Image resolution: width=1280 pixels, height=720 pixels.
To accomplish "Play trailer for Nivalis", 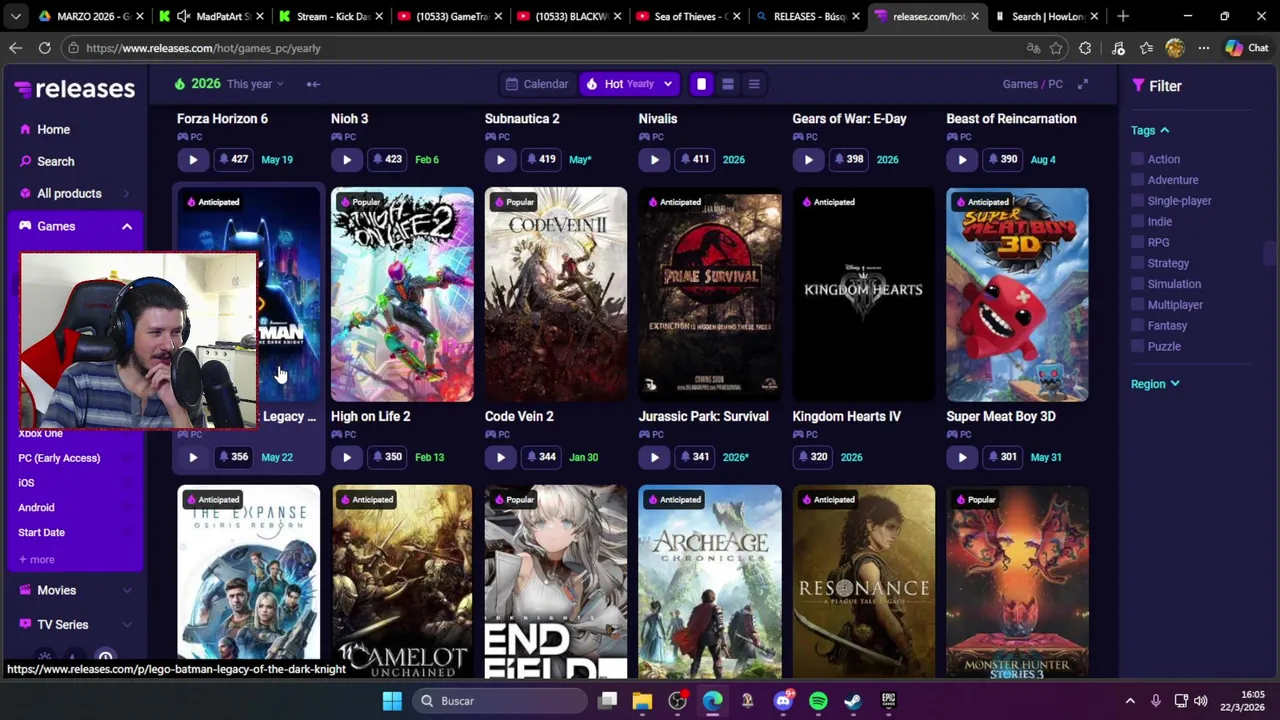I will pos(655,159).
